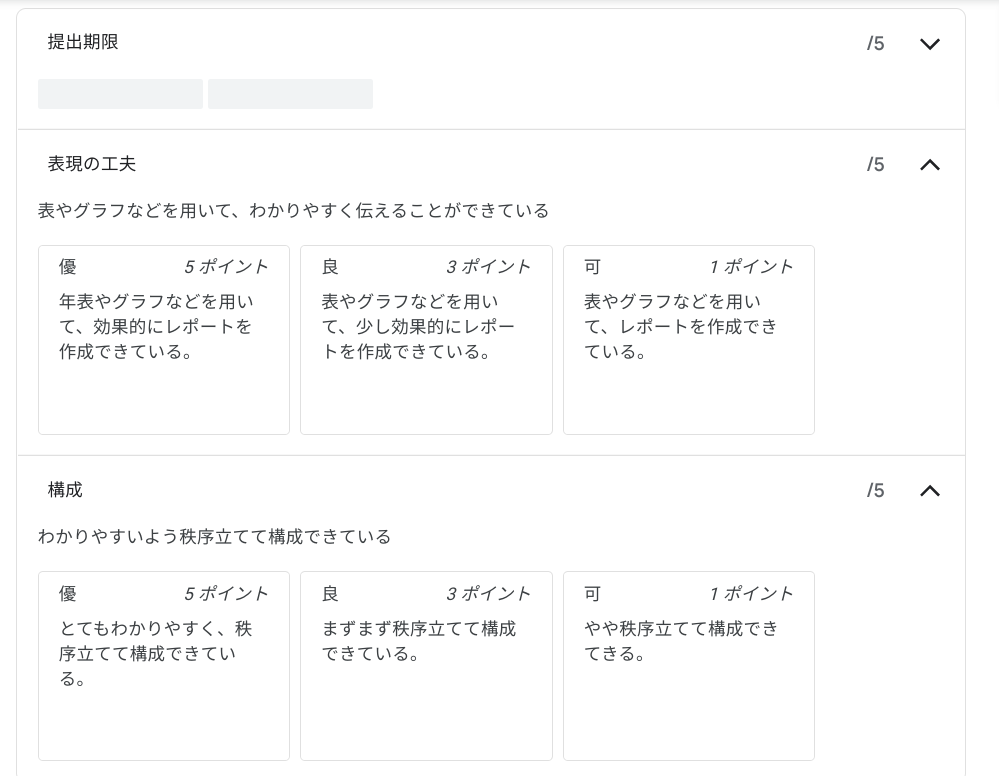Screen dimensions: 999x776
Task: Select 優 5ポイント card under 表現の工夫
Action: [164, 340]
